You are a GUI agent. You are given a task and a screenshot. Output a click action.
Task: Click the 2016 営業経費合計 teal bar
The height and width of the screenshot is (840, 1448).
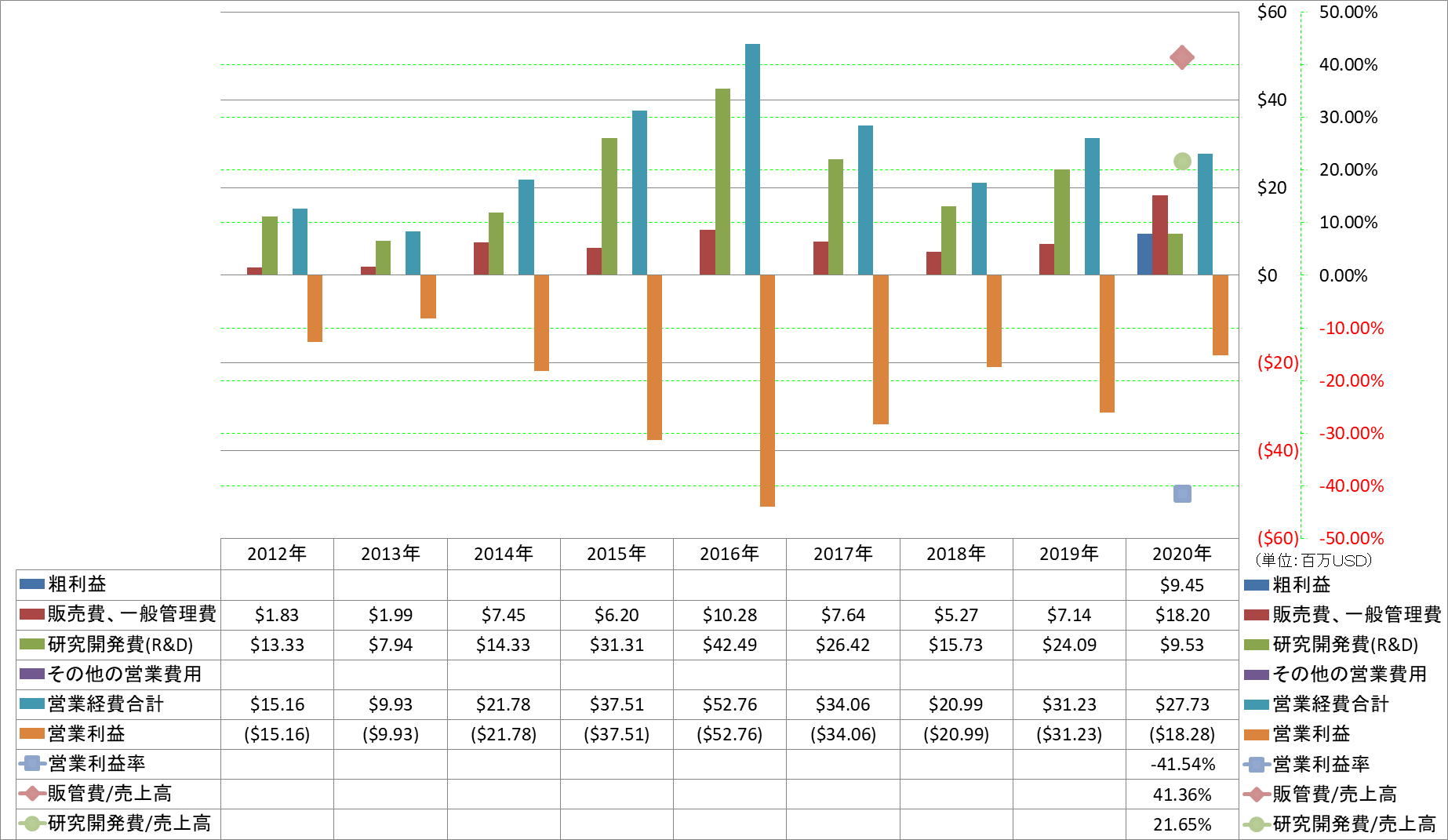pos(752,159)
